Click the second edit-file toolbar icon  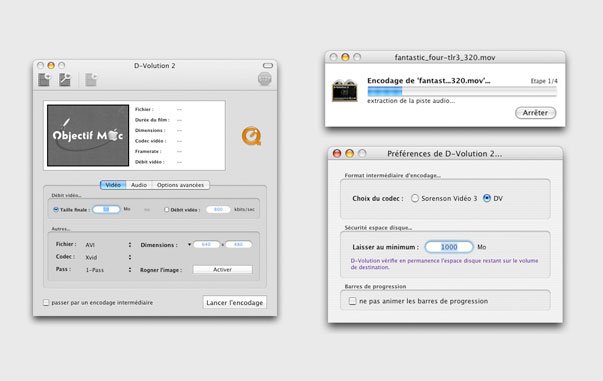[x=65, y=80]
